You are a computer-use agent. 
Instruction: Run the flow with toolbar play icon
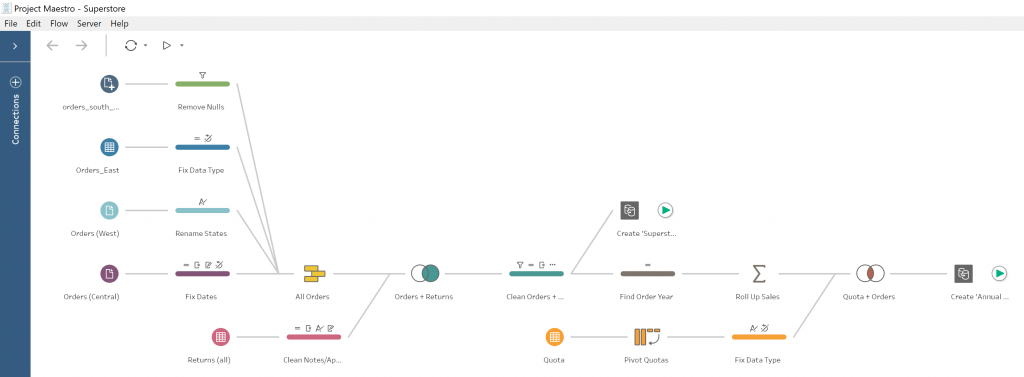(x=167, y=45)
